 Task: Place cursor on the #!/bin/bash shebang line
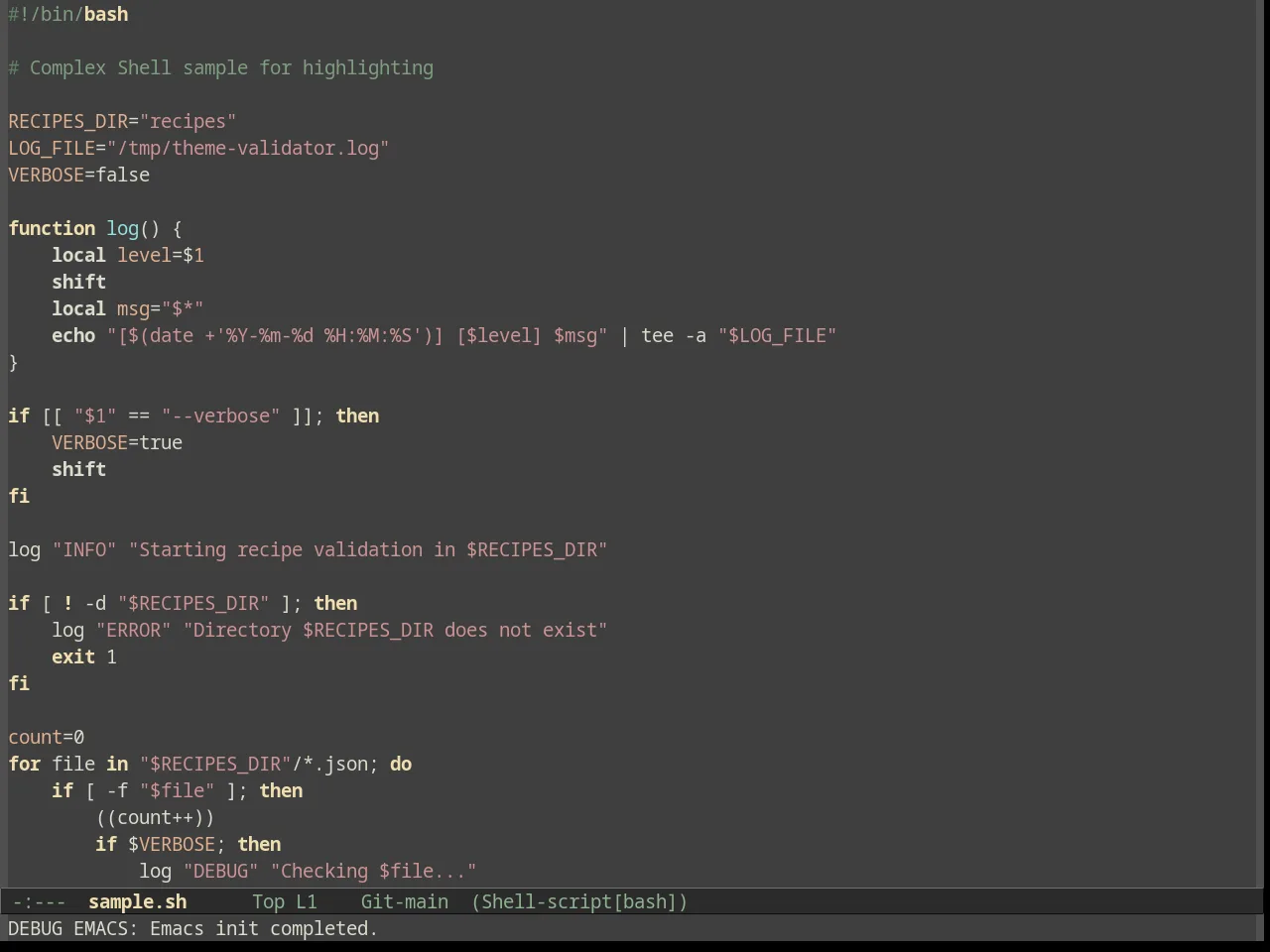tap(68, 15)
